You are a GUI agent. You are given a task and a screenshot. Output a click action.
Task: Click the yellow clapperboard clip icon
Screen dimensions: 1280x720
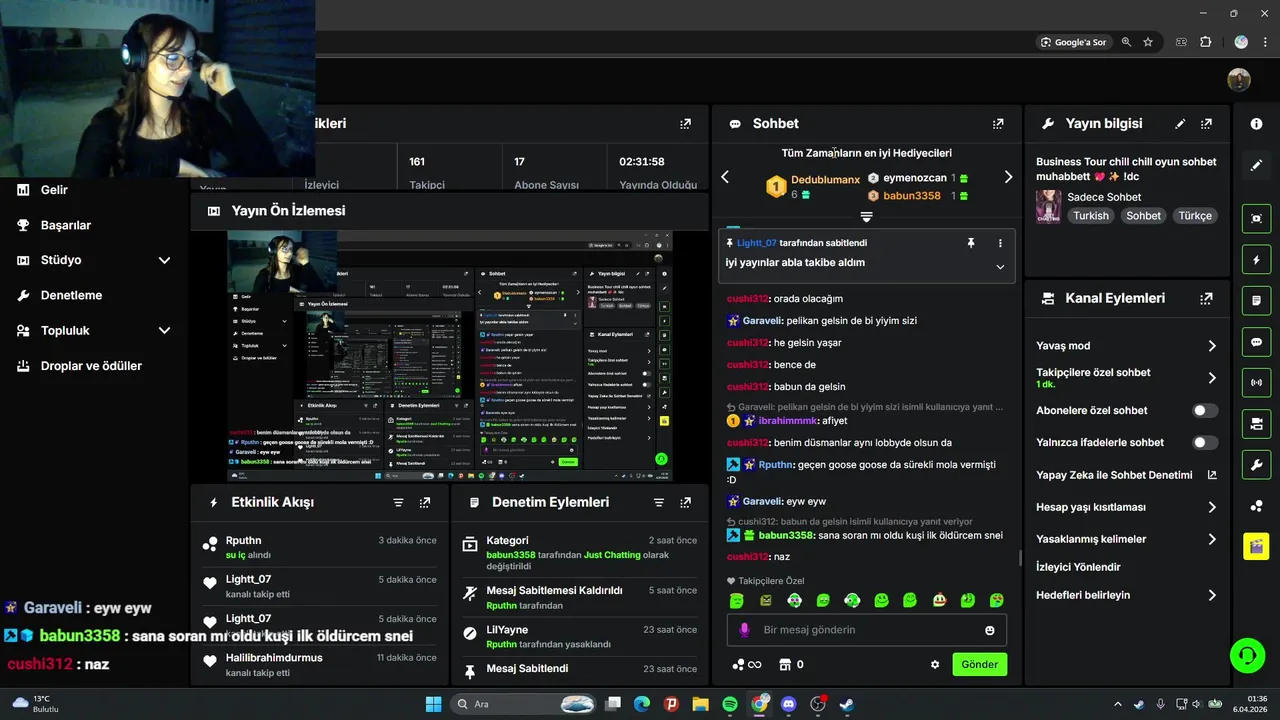(1256, 546)
